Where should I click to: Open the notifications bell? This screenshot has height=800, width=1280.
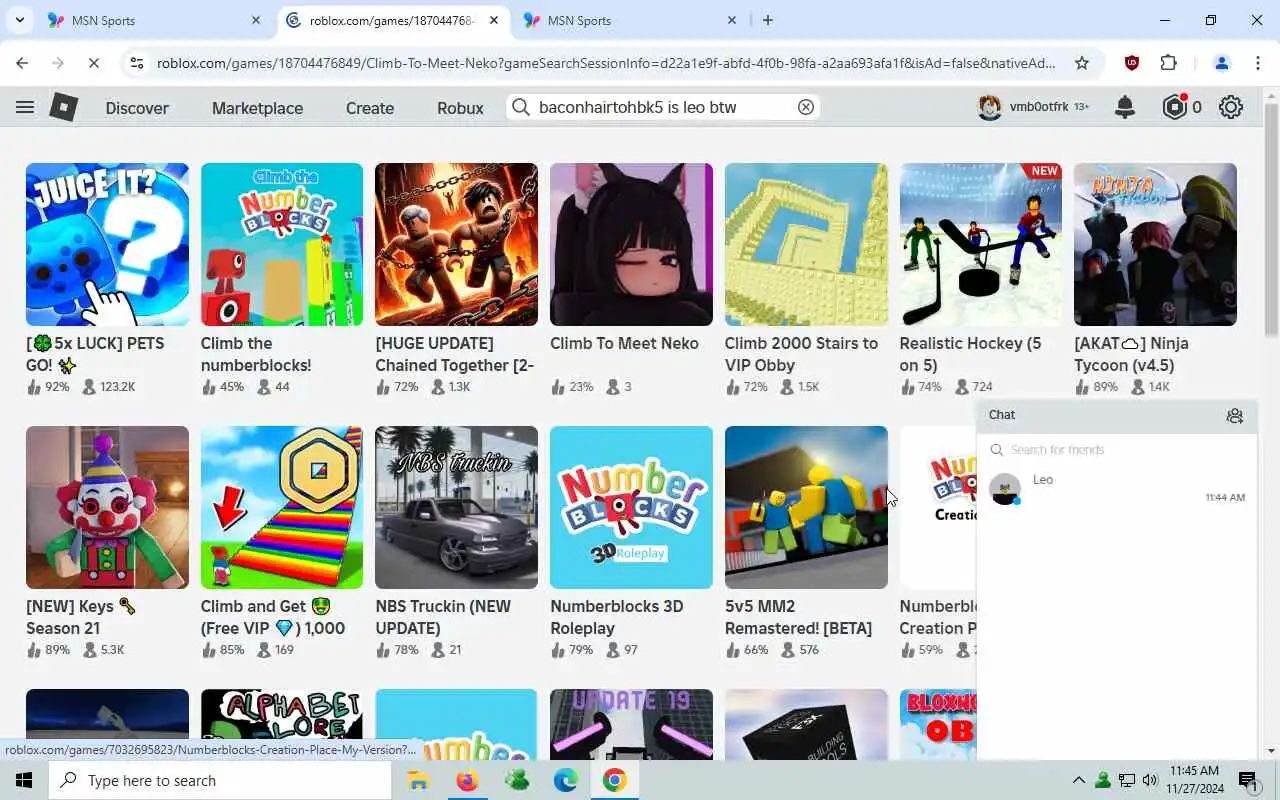(x=1125, y=107)
